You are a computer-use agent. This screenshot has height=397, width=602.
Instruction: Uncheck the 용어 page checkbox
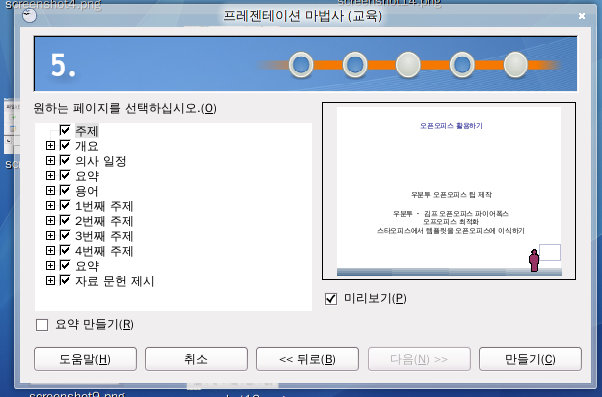click(65, 190)
